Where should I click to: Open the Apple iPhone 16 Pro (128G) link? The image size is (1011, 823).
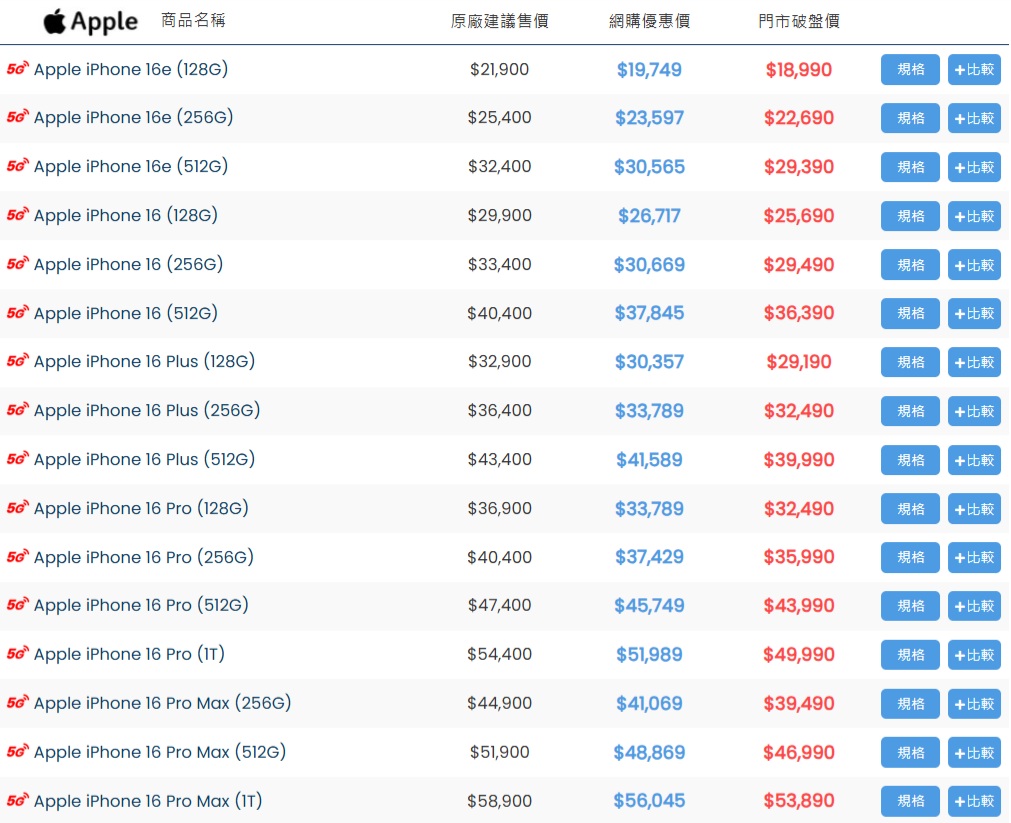[x=141, y=508]
